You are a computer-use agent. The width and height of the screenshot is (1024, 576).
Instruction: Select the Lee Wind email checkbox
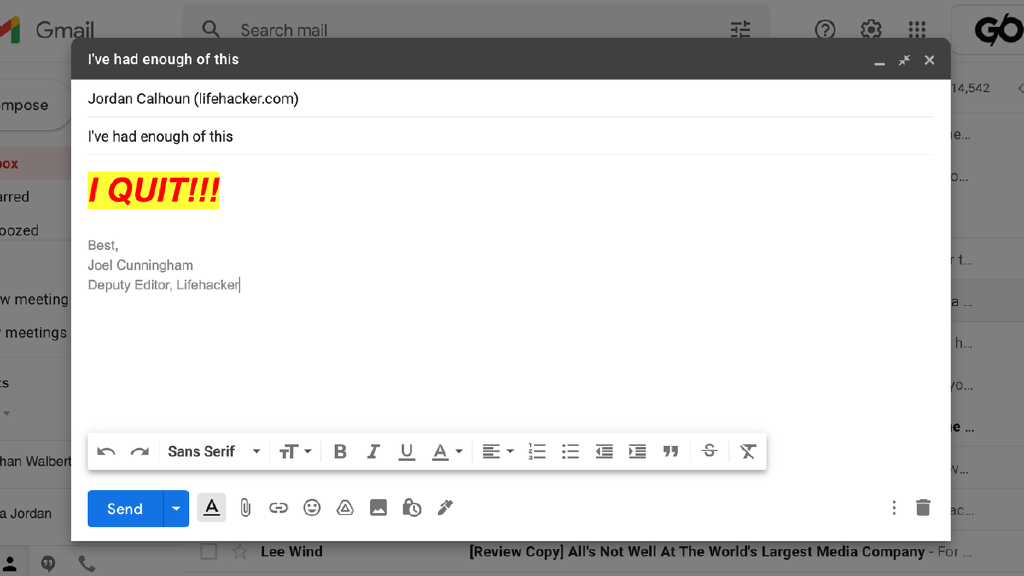208,552
